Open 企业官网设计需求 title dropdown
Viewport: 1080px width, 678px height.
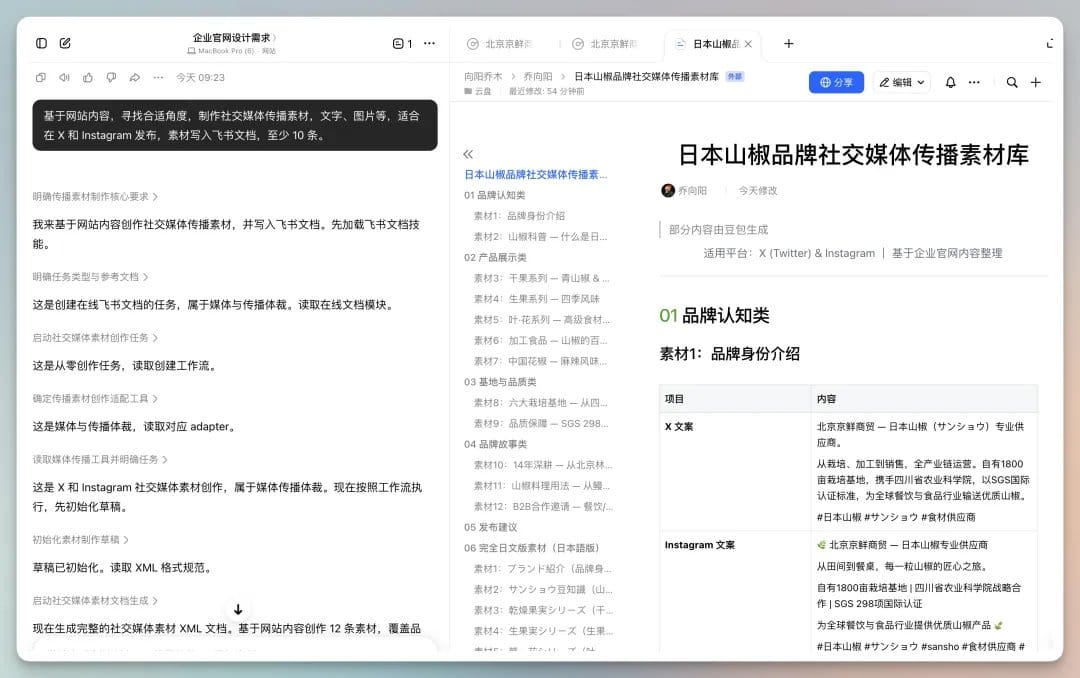pyautogui.click(x=234, y=38)
